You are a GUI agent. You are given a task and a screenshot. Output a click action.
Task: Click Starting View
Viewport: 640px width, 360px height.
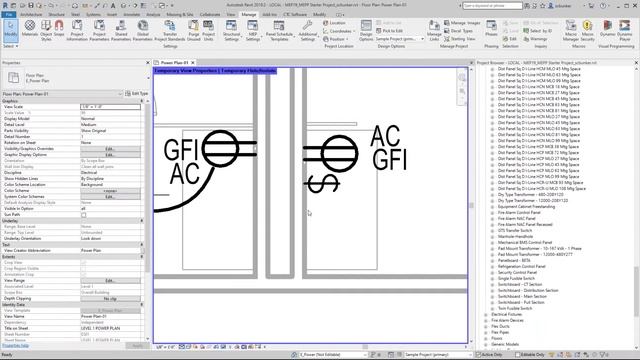[460, 39]
